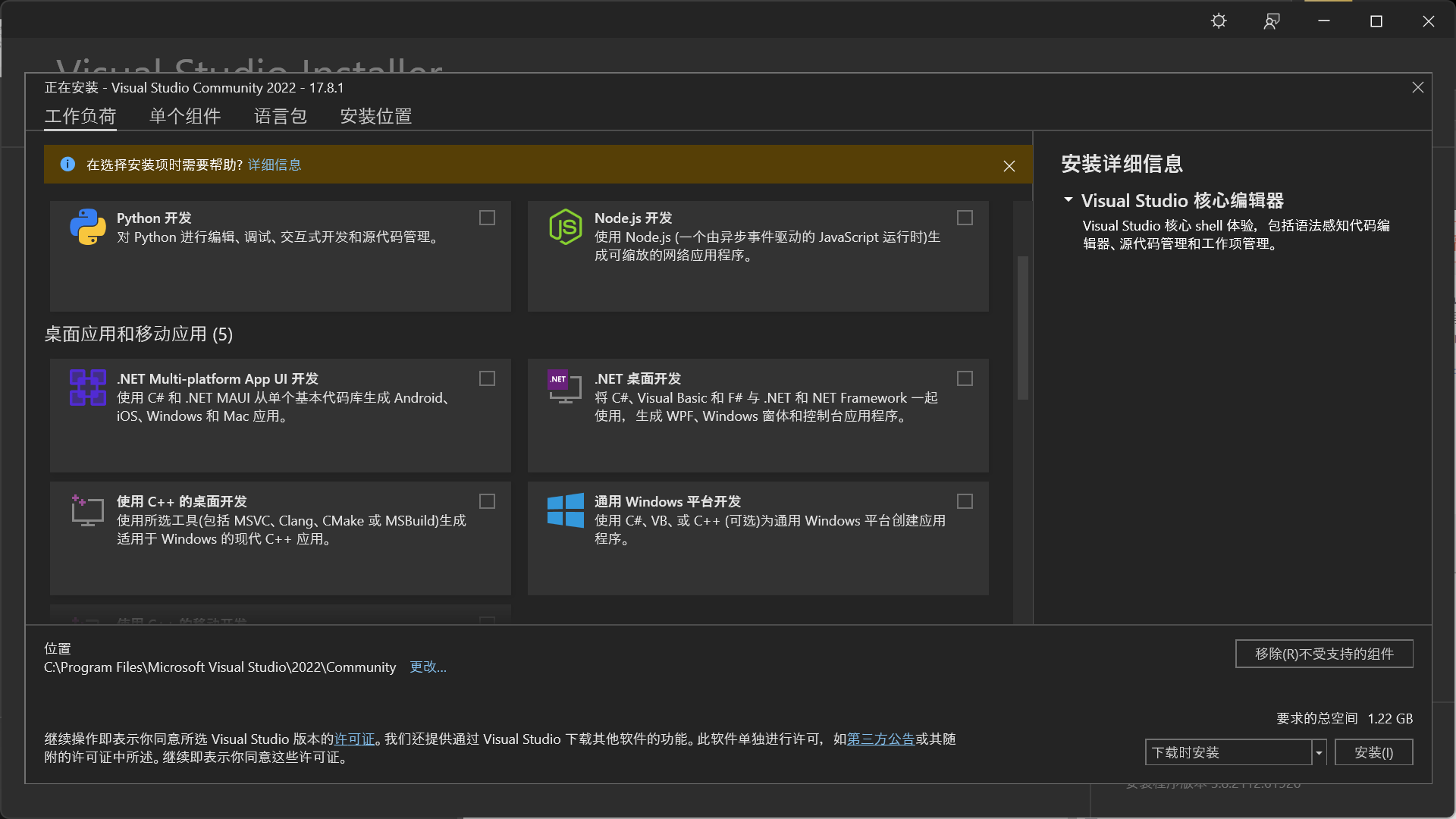Viewport: 1456px width, 819px height.
Task: Open the 语言包 tab
Action: [280, 117]
